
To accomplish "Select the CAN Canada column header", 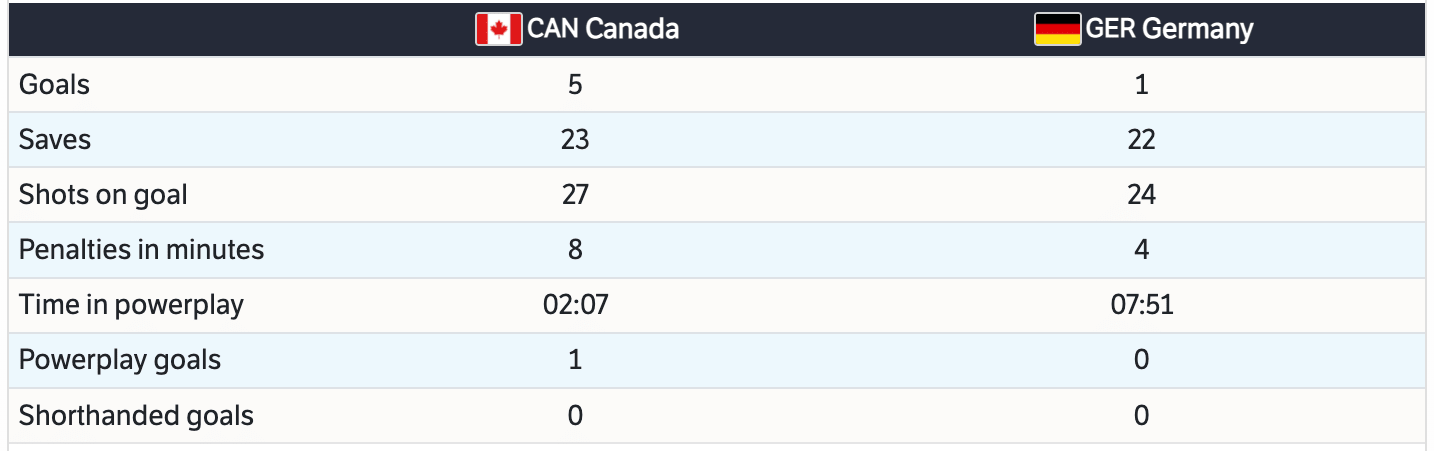I will [x=602, y=29].
